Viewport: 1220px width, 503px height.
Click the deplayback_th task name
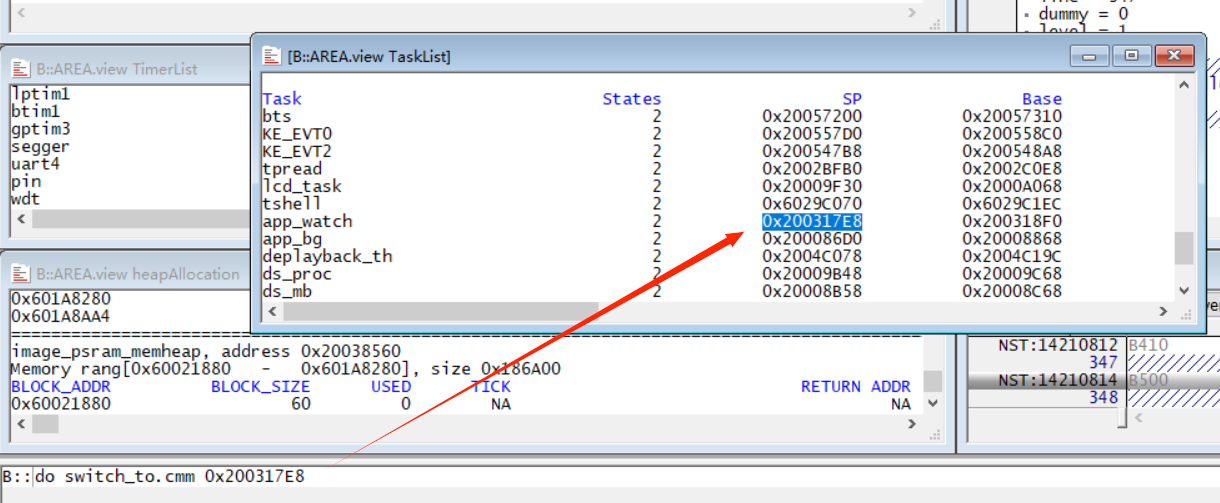[327, 256]
